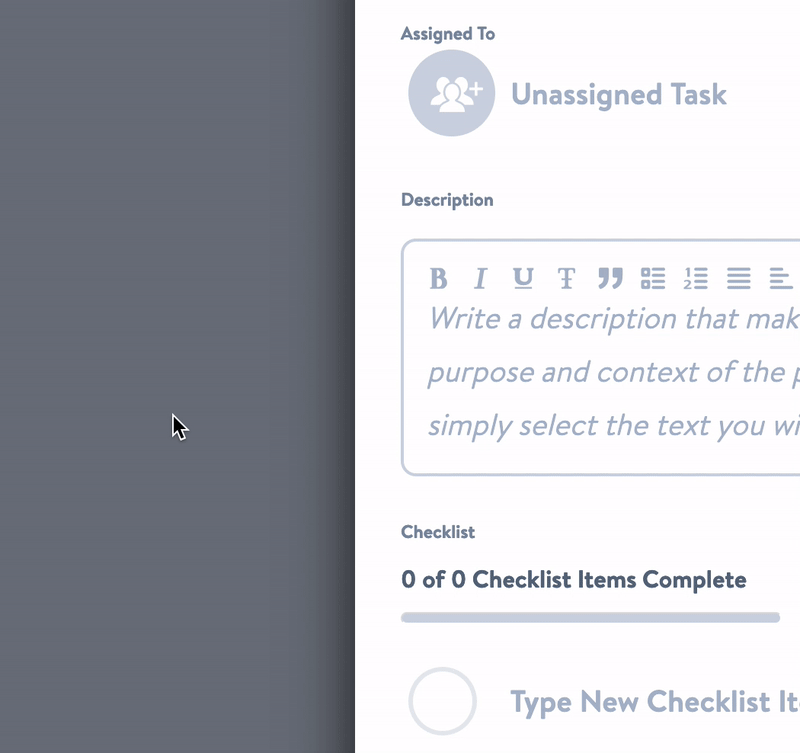Check the new checklist item circle
The image size is (800, 753).
pos(442,701)
